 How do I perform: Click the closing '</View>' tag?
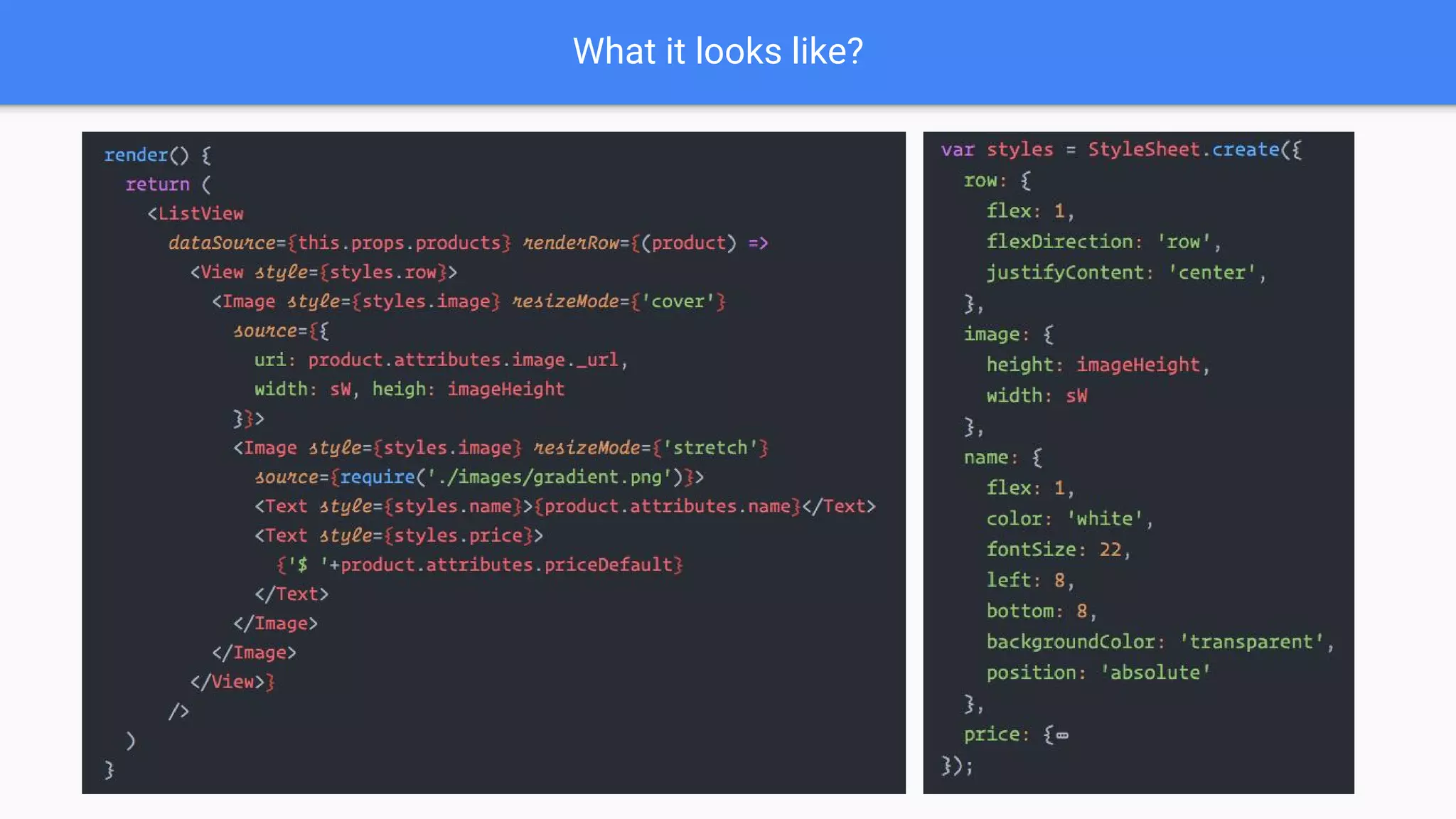coord(227,682)
